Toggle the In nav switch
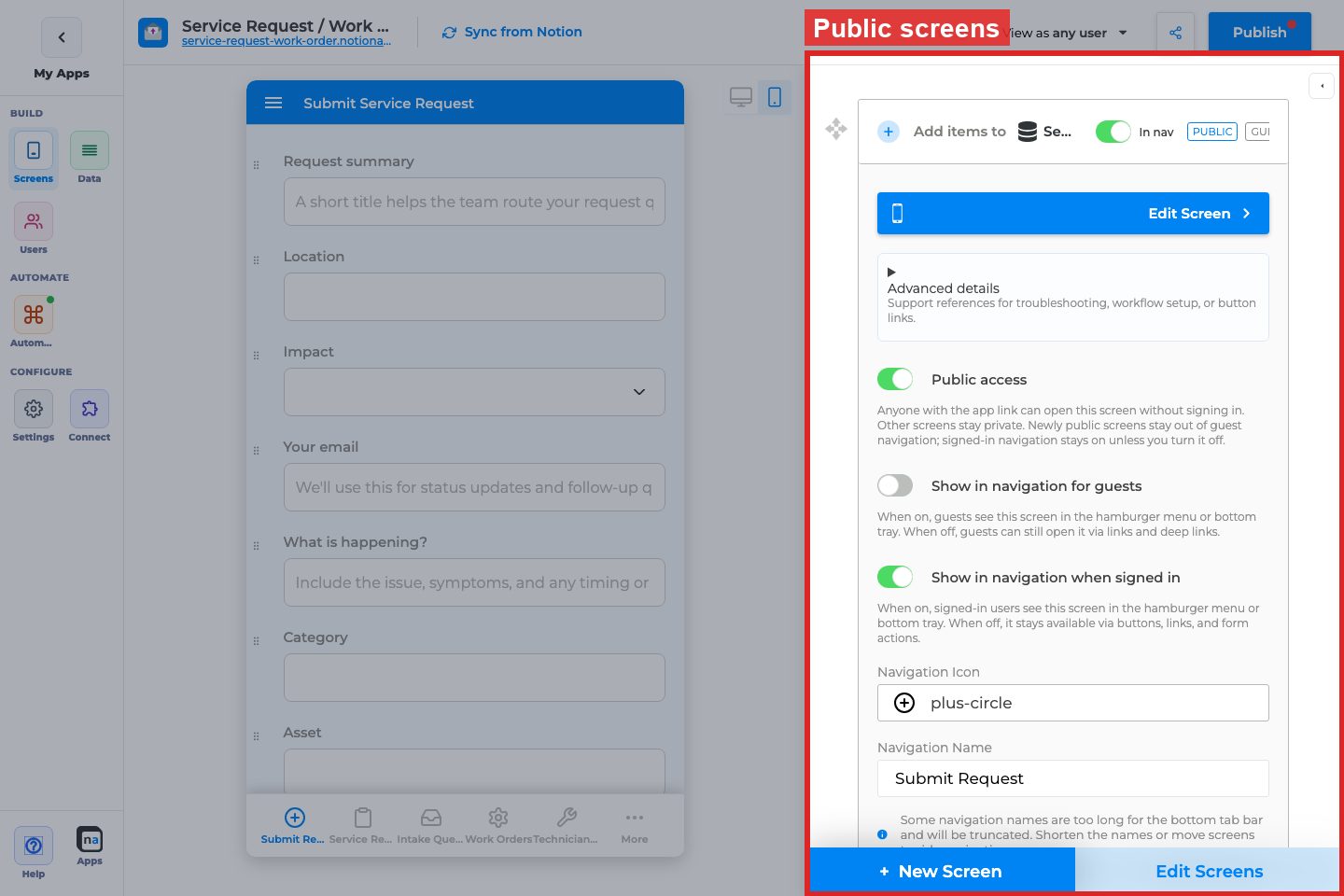Image resolution: width=1344 pixels, height=896 pixels. [1113, 132]
